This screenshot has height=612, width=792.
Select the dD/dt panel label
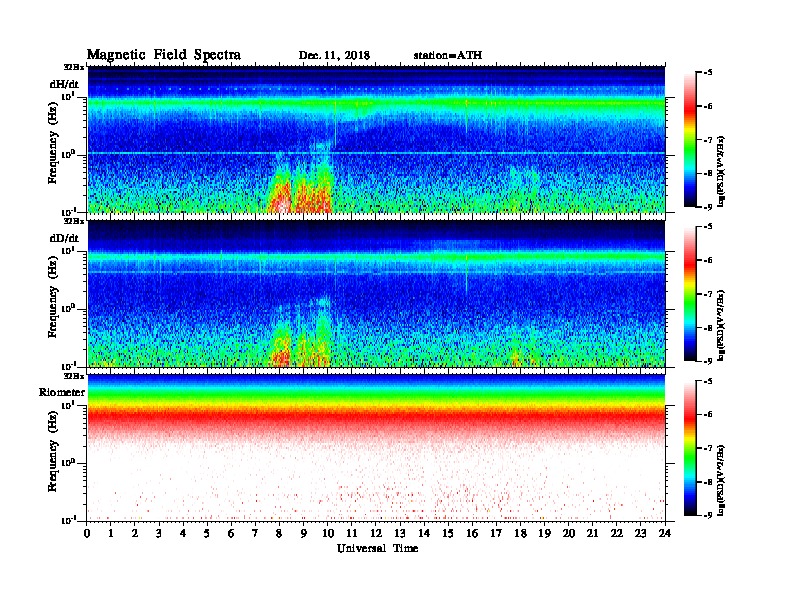pos(64,238)
